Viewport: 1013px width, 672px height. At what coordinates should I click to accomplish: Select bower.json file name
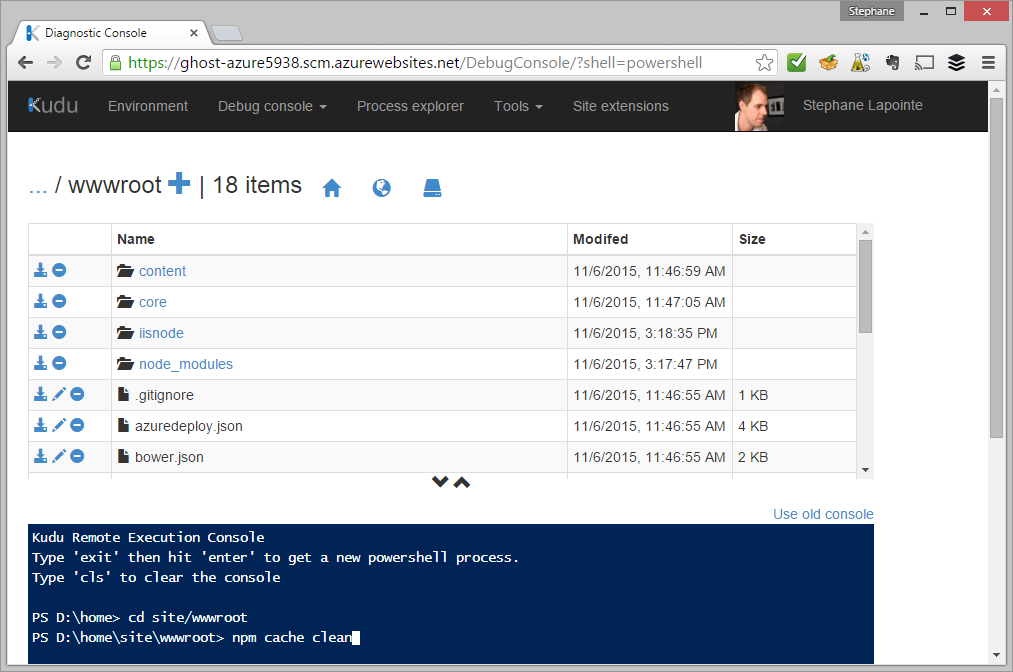coord(169,457)
